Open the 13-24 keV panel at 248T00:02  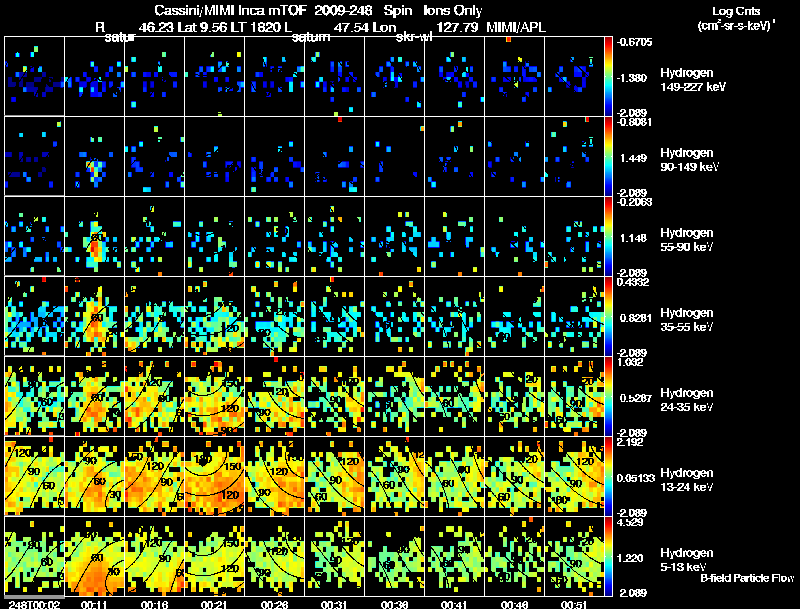(x=34, y=476)
